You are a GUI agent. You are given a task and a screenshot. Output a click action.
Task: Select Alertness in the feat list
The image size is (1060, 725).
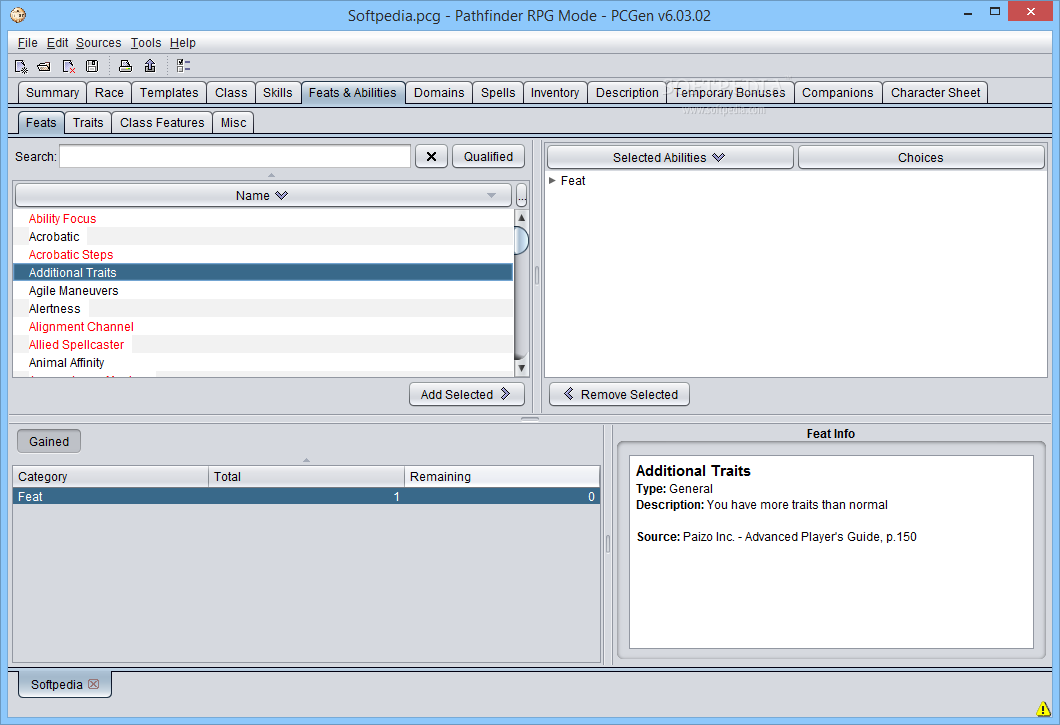(x=262, y=308)
